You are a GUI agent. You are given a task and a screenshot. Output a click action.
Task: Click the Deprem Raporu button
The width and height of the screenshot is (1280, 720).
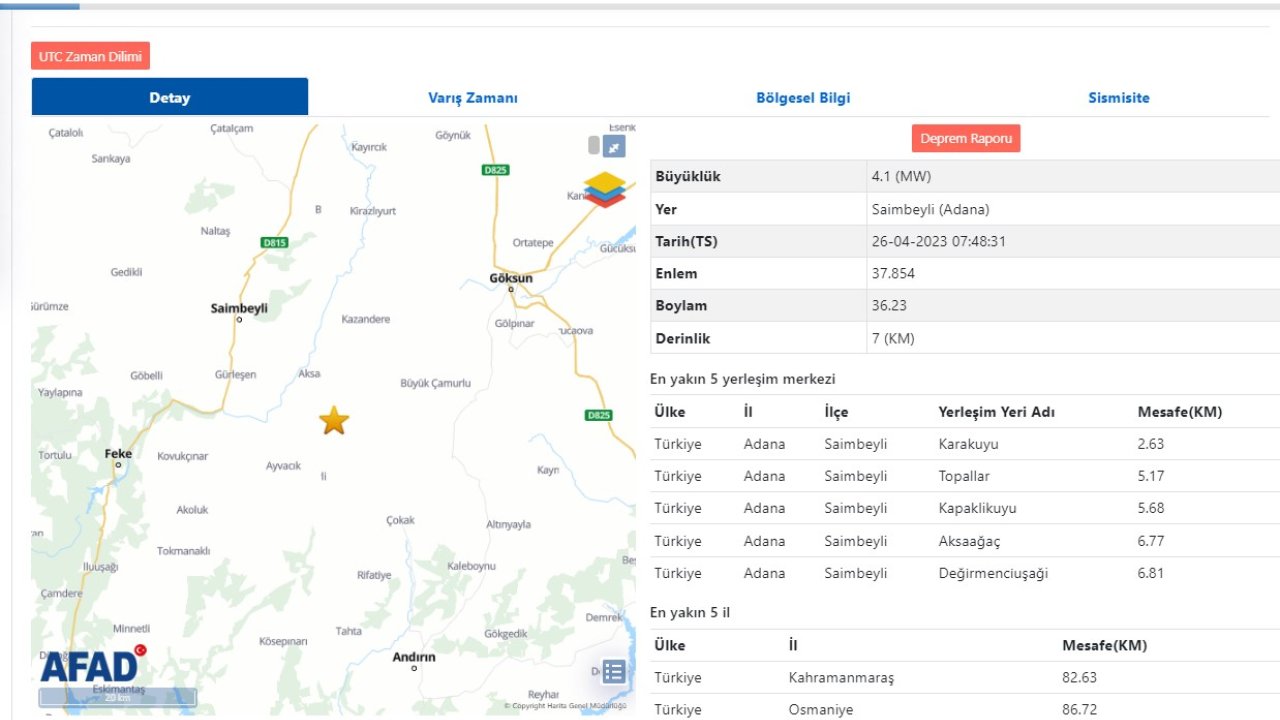pyautogui.click(x=966, y=139)
